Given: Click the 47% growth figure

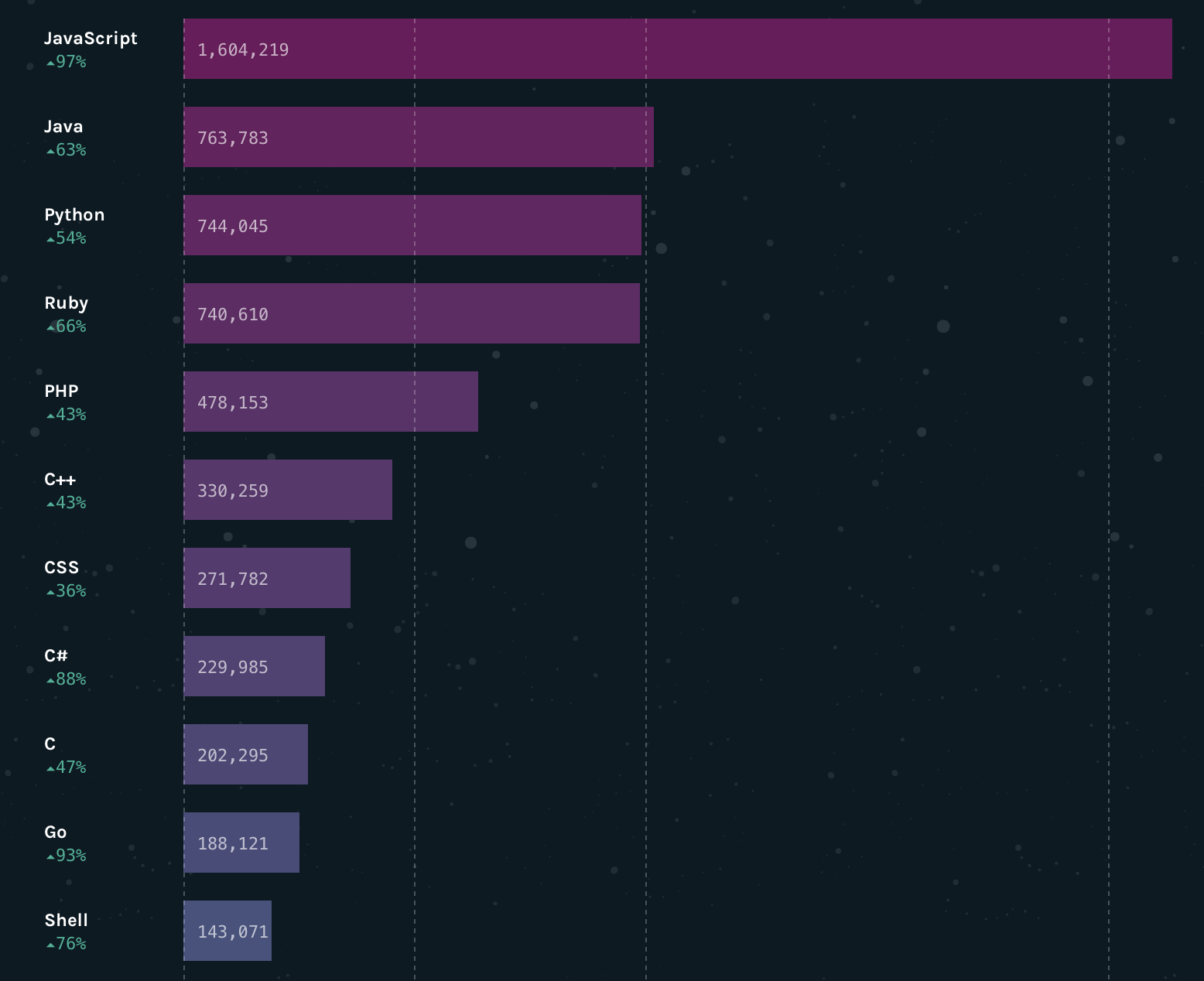Looking at the screenshot, I should (x=67, y=767).
